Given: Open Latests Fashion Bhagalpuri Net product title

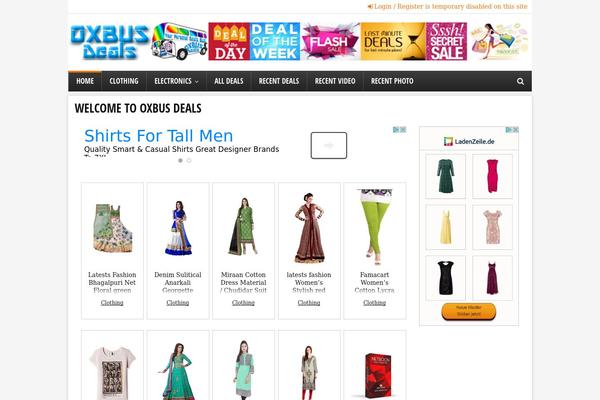Looking at the screenshot, I should 112,282.
